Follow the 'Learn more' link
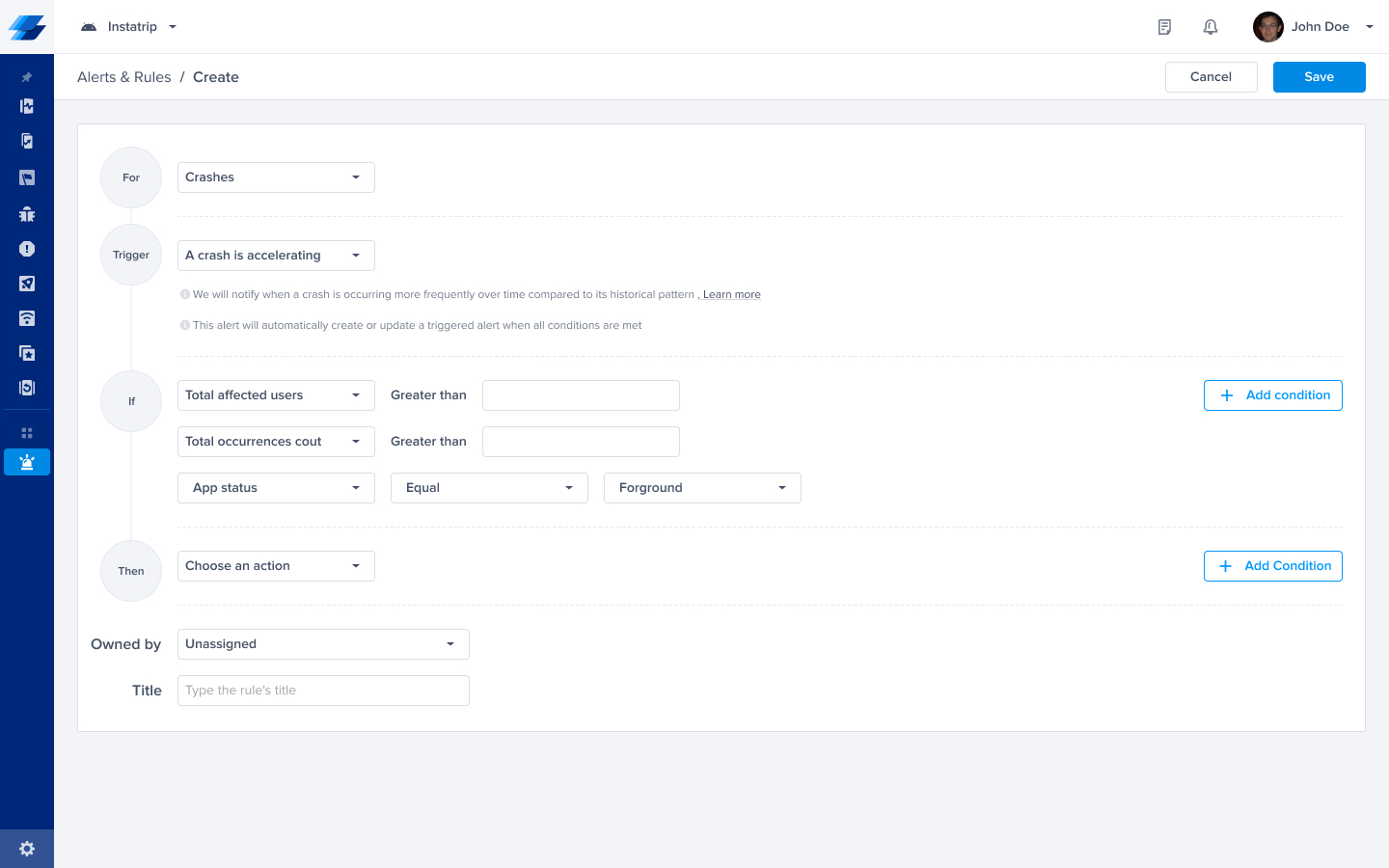The height and width of the screenshot is (868, 1389). (x=731, y=295)
